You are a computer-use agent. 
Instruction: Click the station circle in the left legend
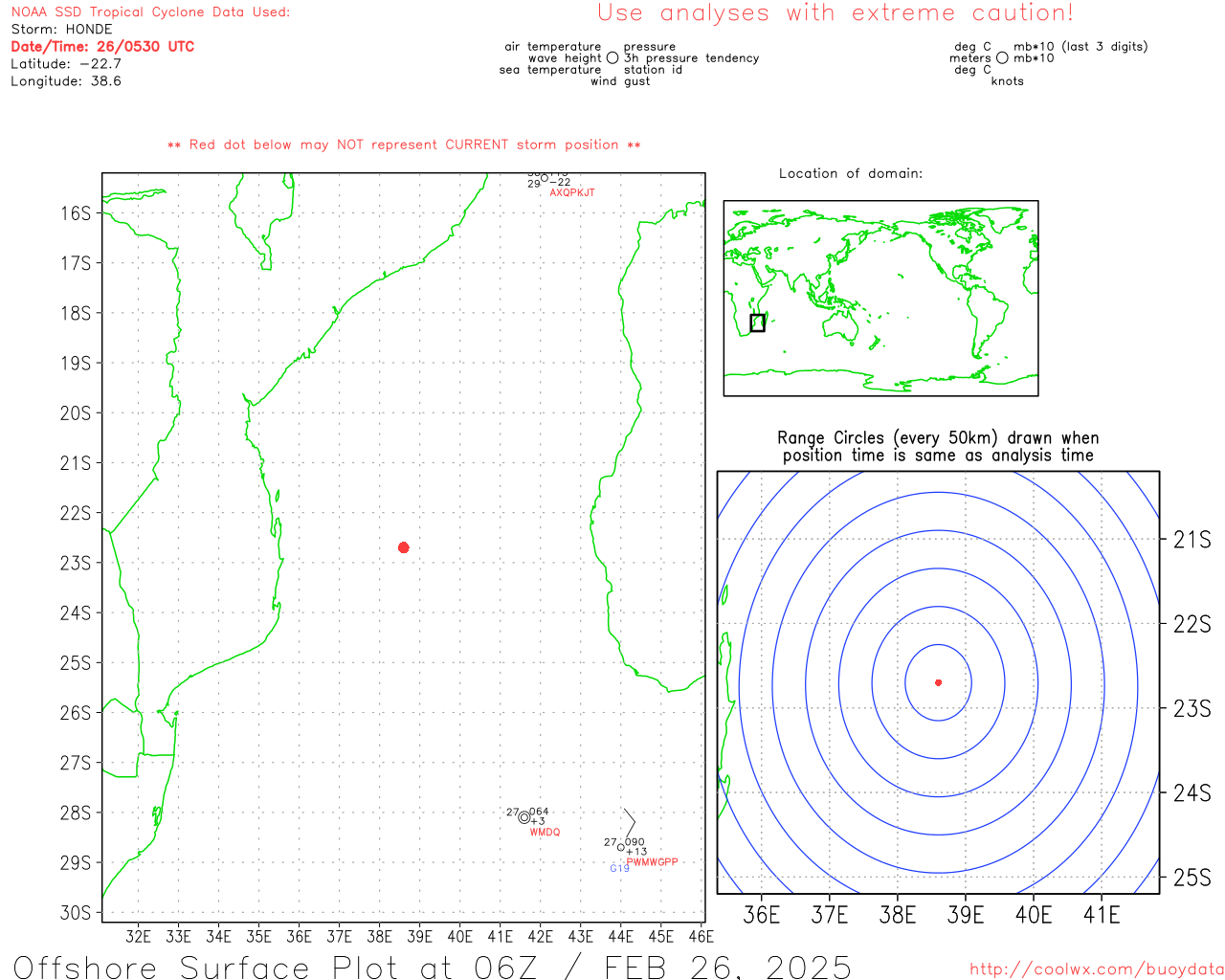(612, 58)
